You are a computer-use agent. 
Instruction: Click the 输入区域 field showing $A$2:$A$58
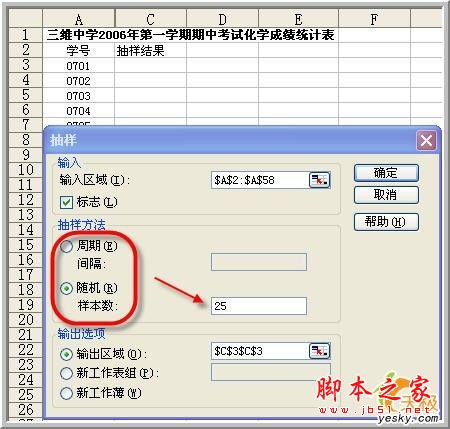coord(260,180)
